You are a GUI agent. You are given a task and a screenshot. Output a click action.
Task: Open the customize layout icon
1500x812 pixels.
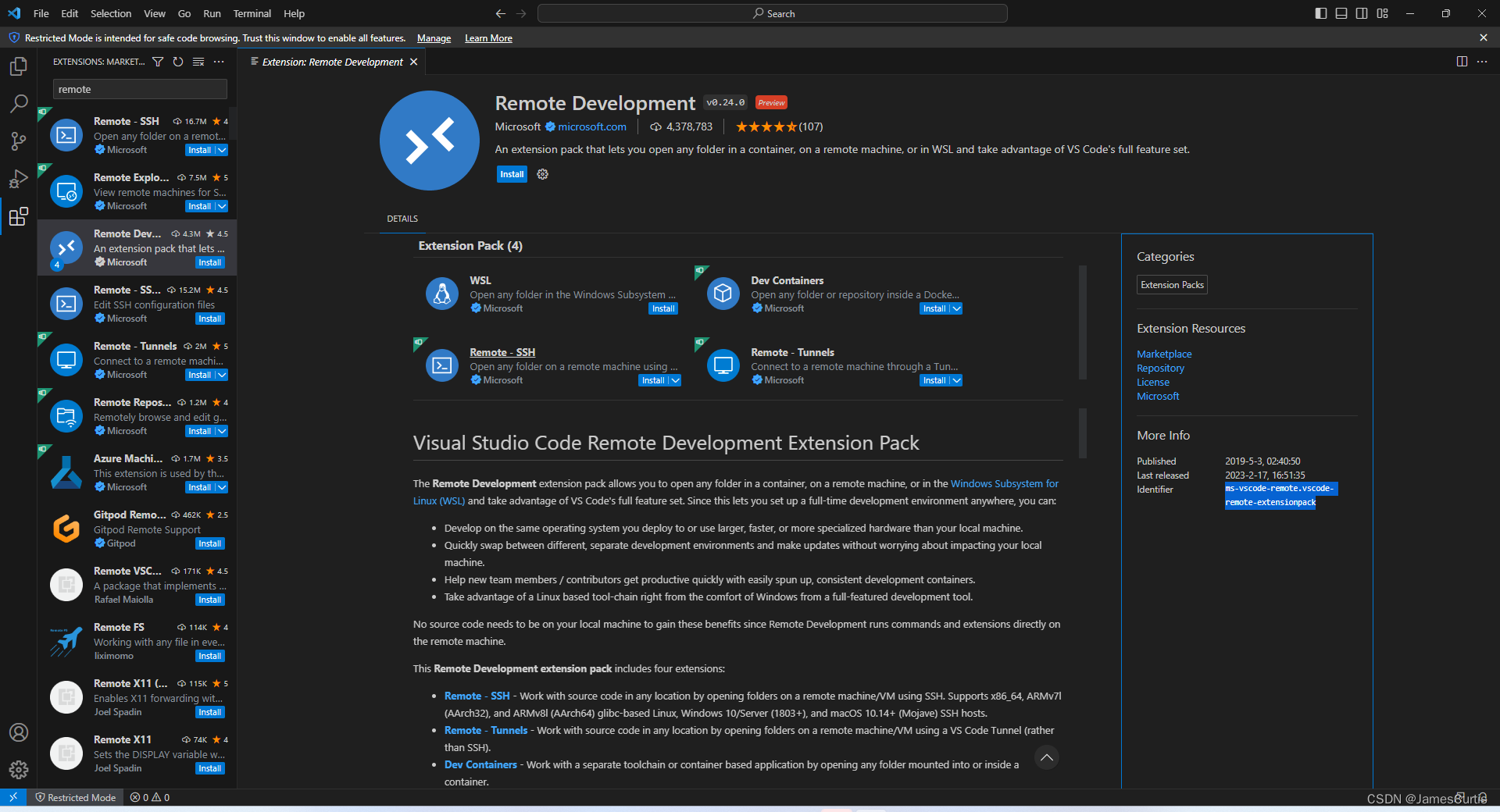pyautogui.click(x=1383, y=13)
